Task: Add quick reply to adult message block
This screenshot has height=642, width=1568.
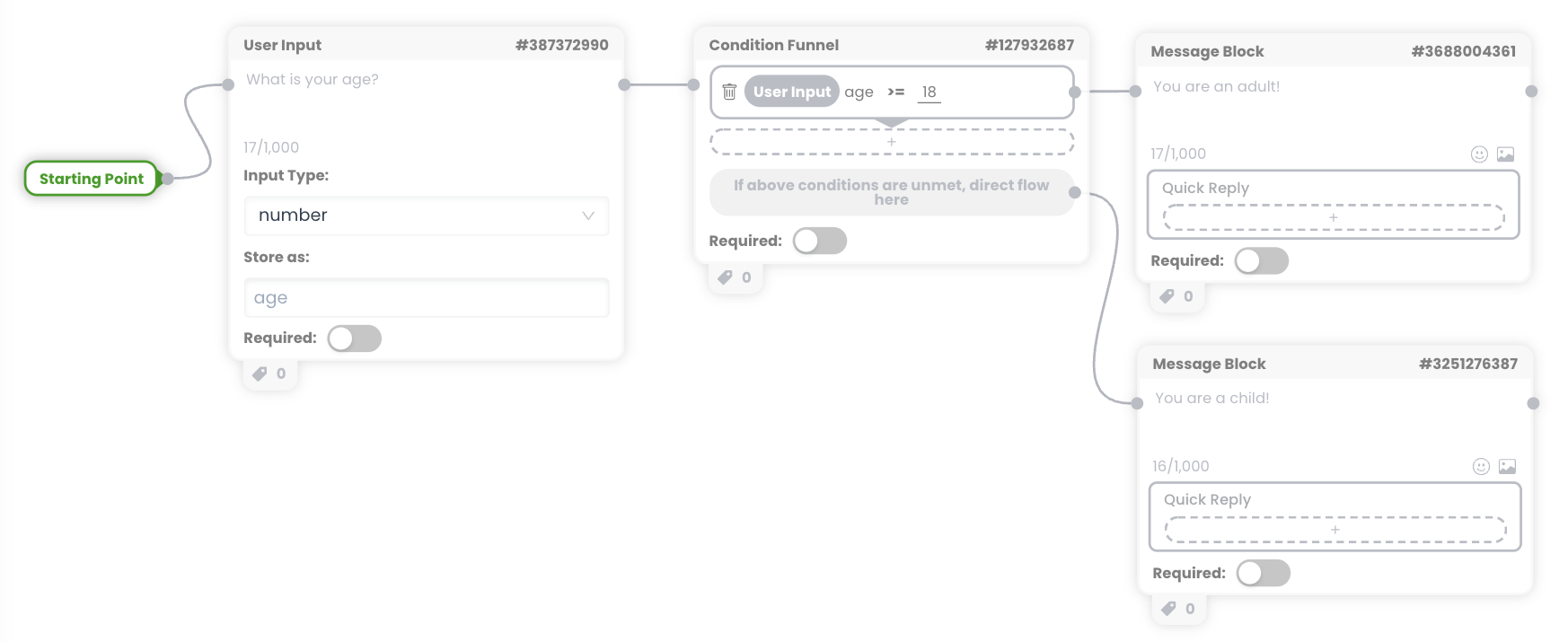Action: pos(1334,217)
